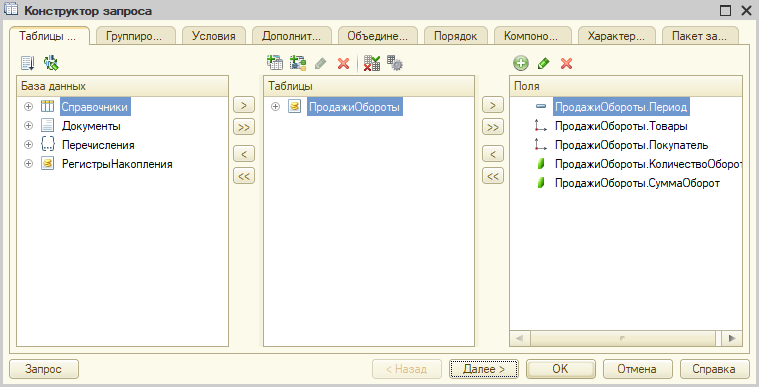Select the Таблицы и поля tab
Screen dimensions: 759x387
tap(48, 36)
